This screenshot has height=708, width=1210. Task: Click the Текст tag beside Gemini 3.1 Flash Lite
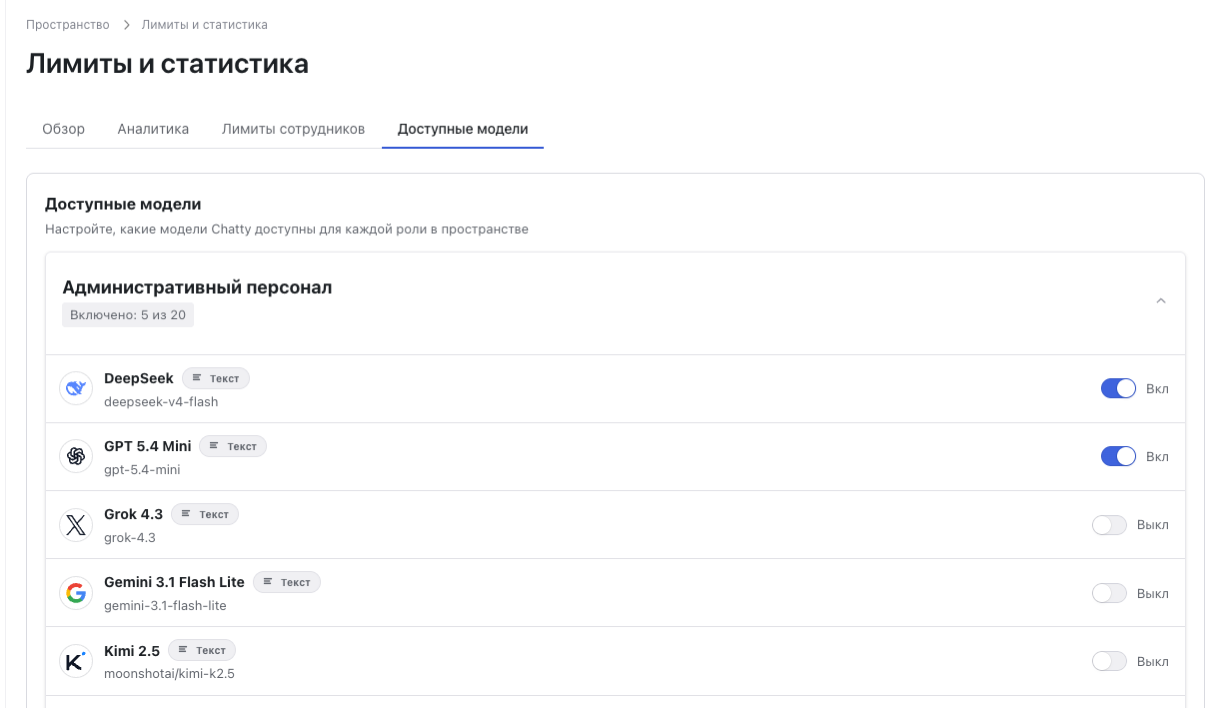coord(287,582)
